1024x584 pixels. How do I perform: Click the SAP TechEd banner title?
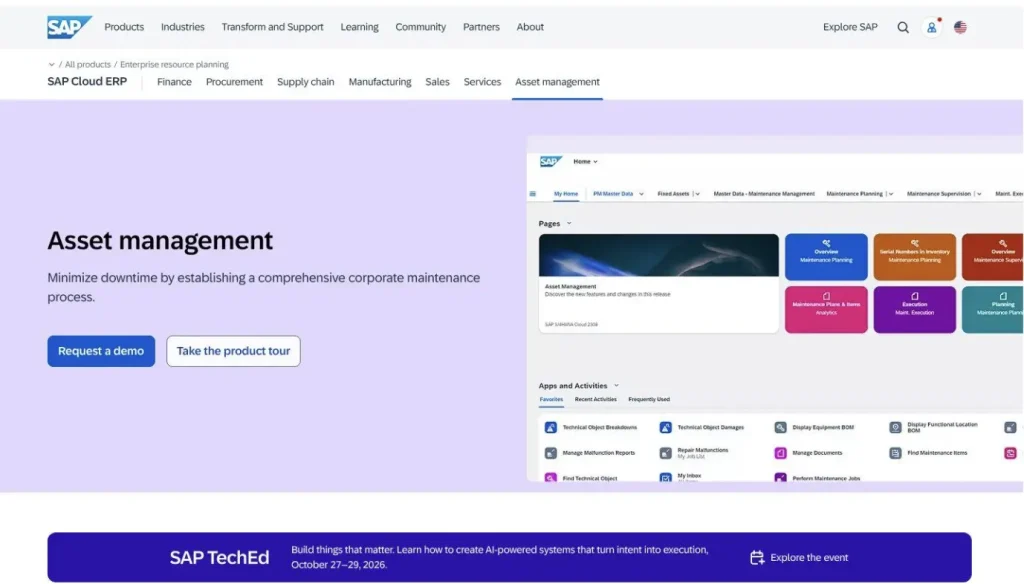[219, 557]
